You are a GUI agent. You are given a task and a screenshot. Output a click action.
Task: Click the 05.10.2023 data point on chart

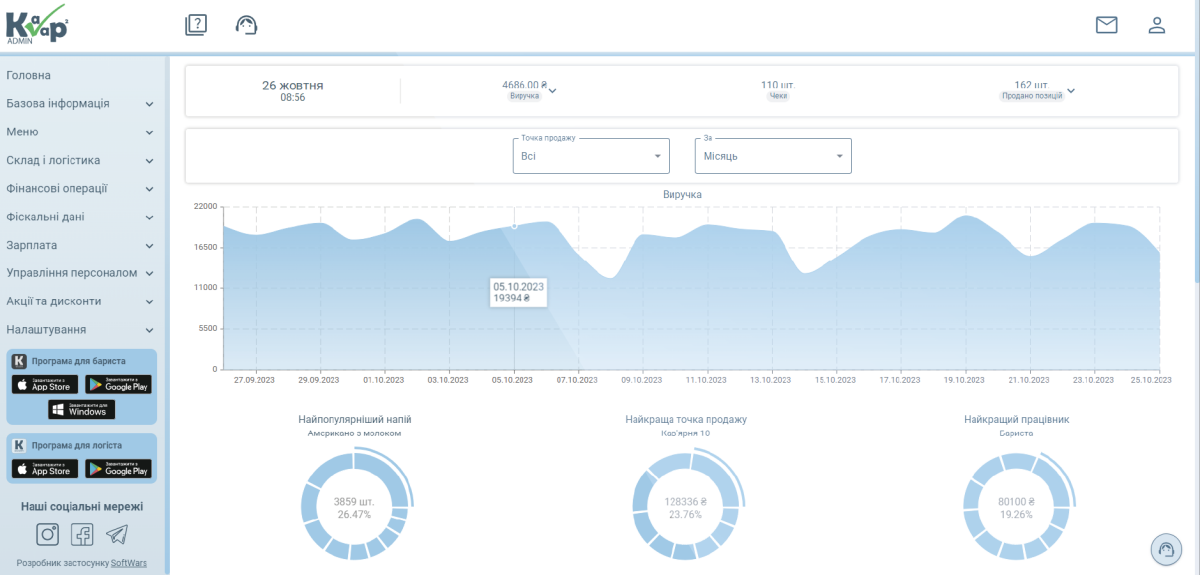[x=514, y=226]
